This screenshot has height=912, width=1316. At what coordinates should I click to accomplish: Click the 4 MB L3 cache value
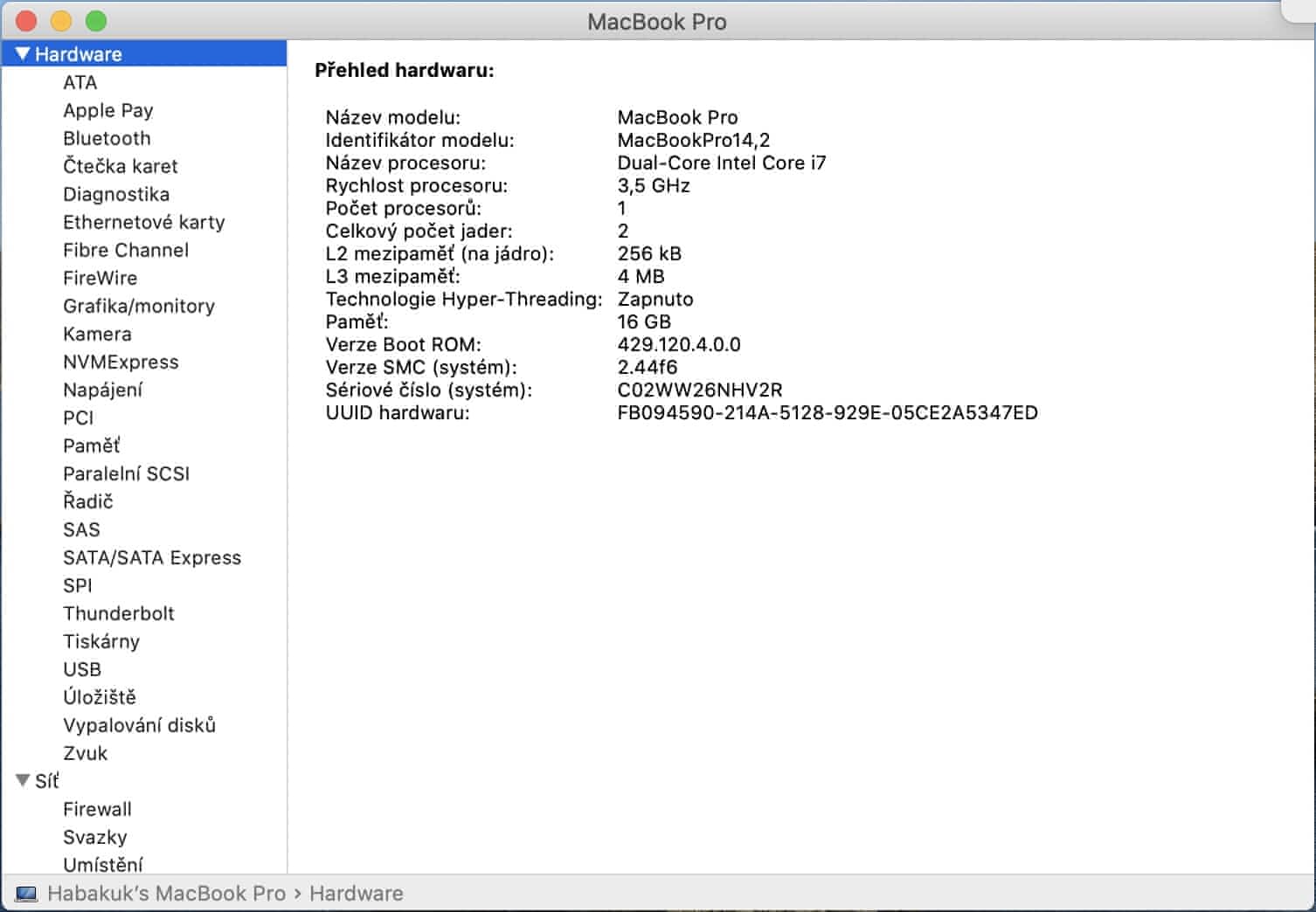641,276
